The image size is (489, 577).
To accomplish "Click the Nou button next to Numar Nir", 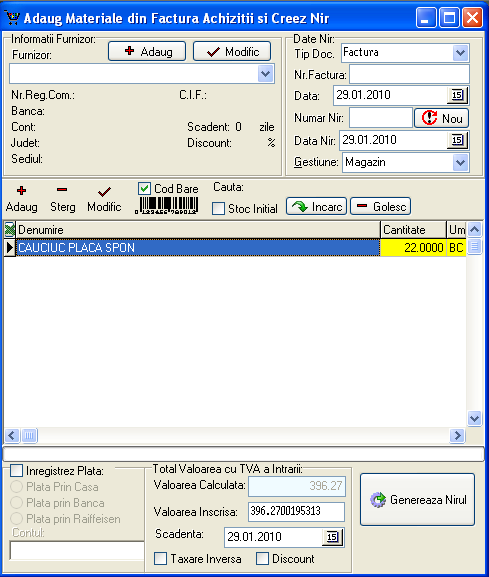I will tap(442, 118).
